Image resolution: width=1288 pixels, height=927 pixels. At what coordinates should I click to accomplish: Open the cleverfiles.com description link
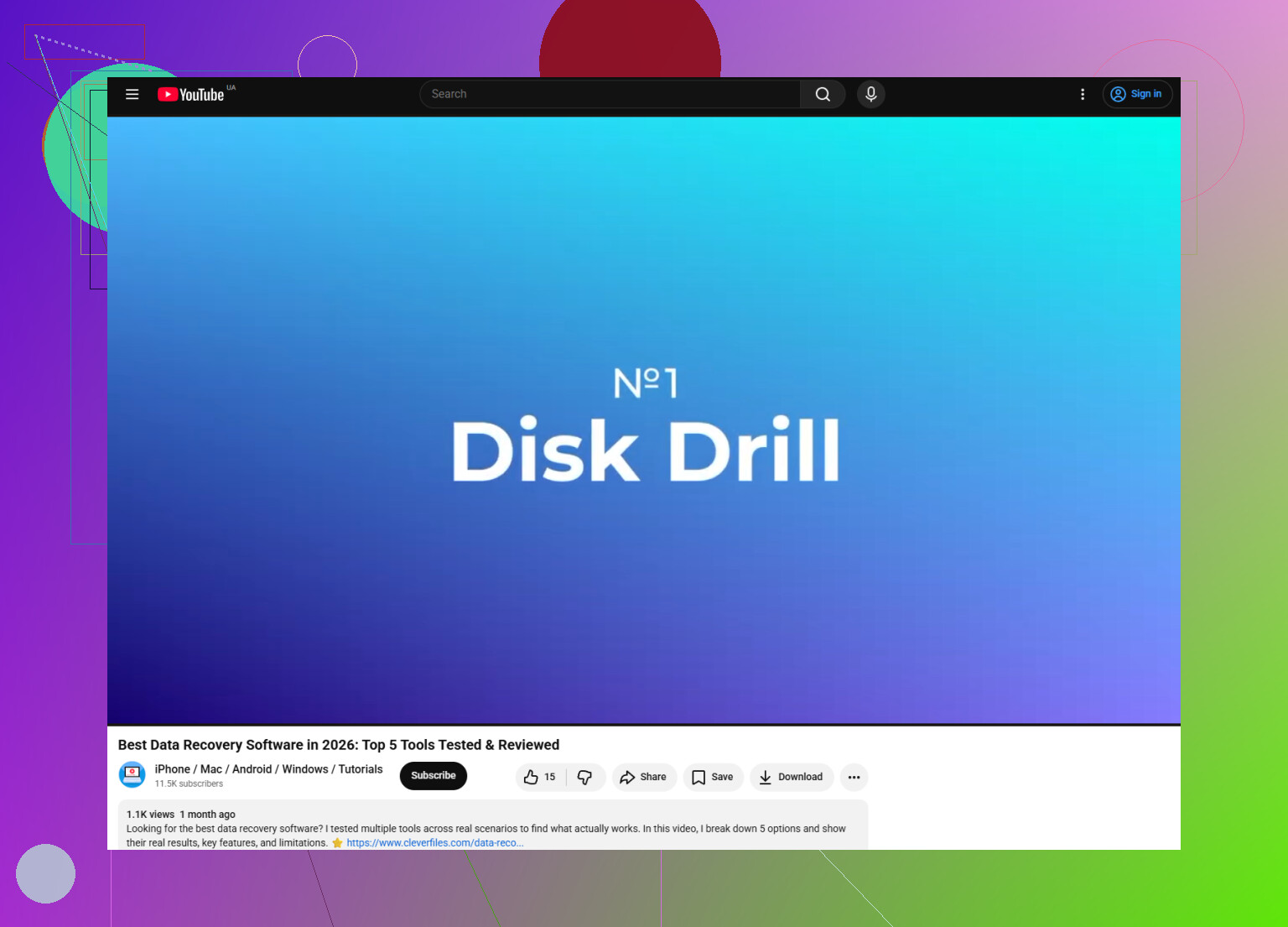[434, 842]
